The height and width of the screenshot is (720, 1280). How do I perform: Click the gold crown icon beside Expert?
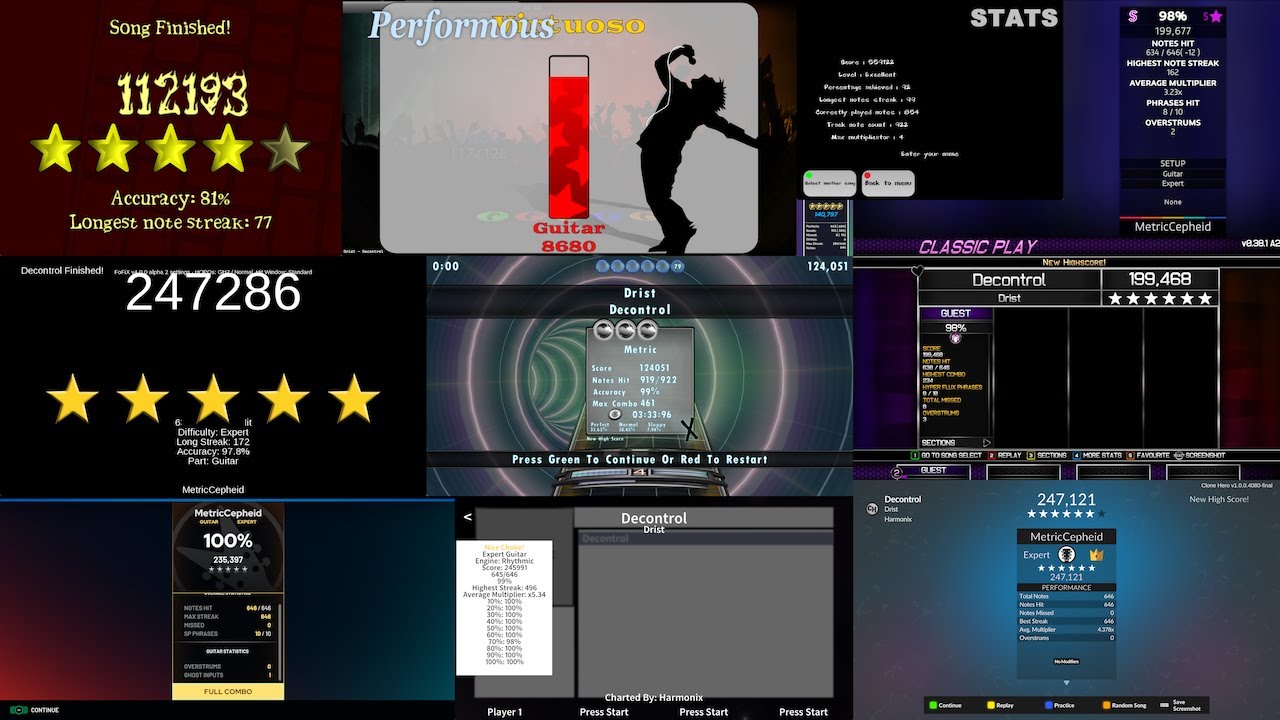[1096, 554]
